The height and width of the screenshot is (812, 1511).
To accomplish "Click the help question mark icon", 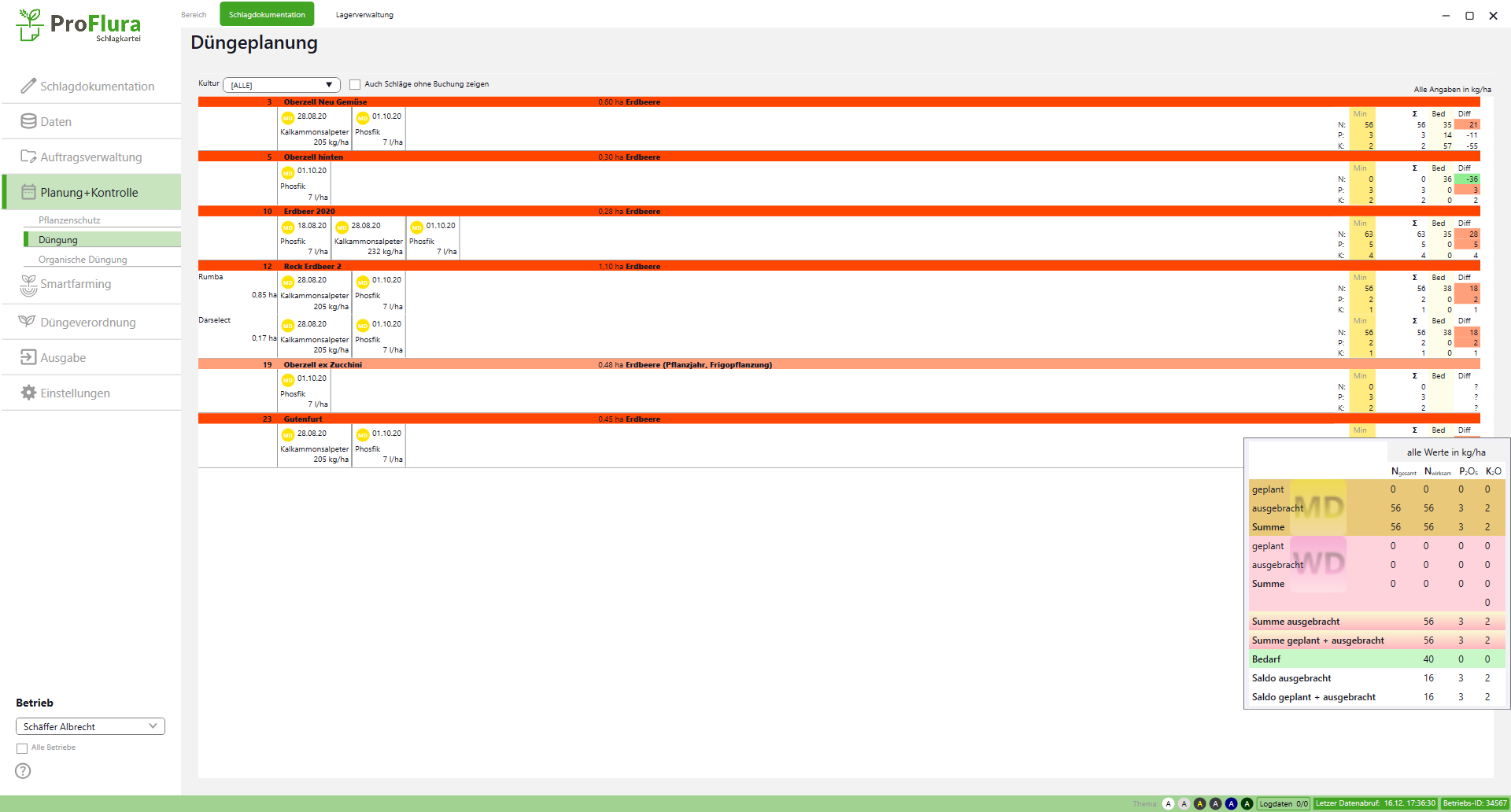I will 23,771.
